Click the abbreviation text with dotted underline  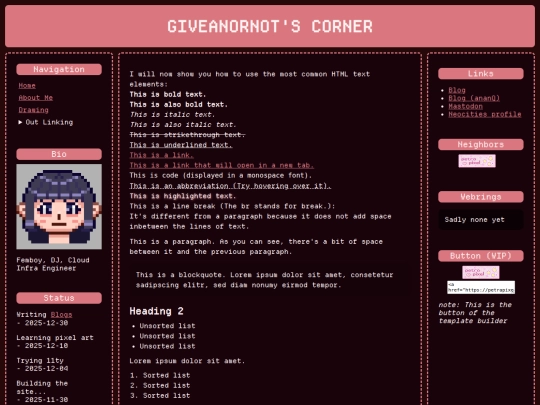point(230,186)
